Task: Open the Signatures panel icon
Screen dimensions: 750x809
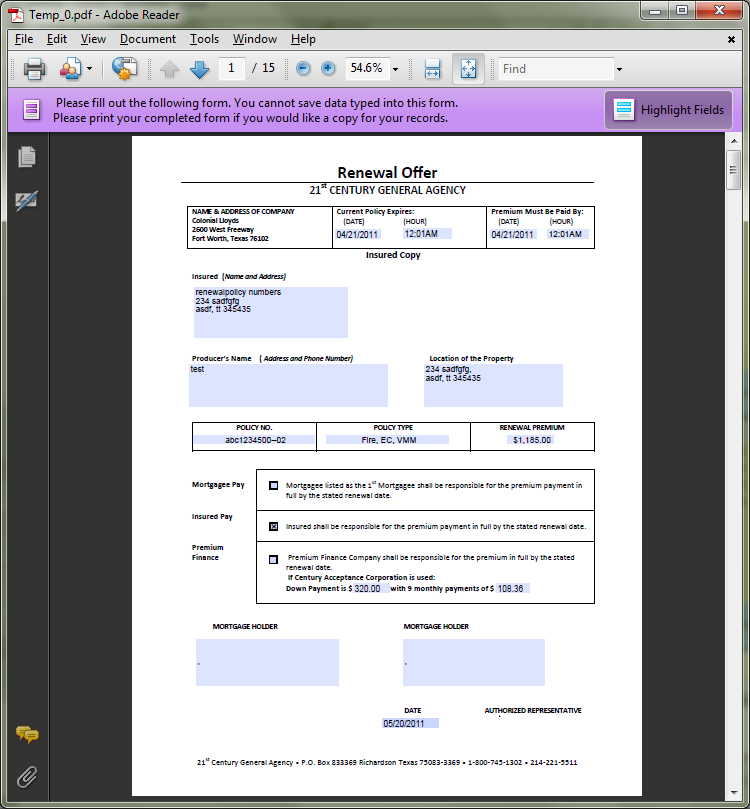Action: coord(27,200)
